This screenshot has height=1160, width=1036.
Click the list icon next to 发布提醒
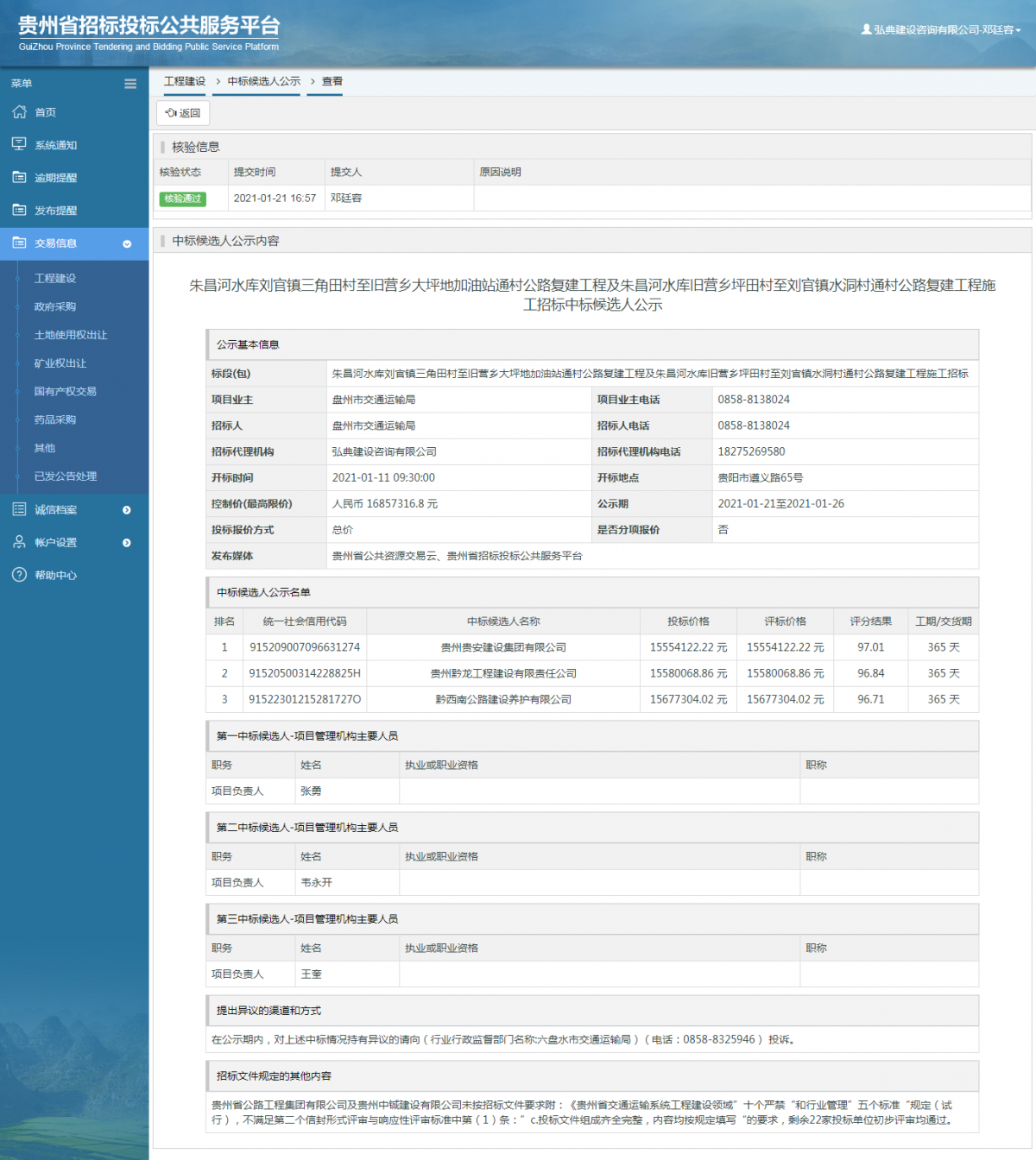click(x=19, y=210)
